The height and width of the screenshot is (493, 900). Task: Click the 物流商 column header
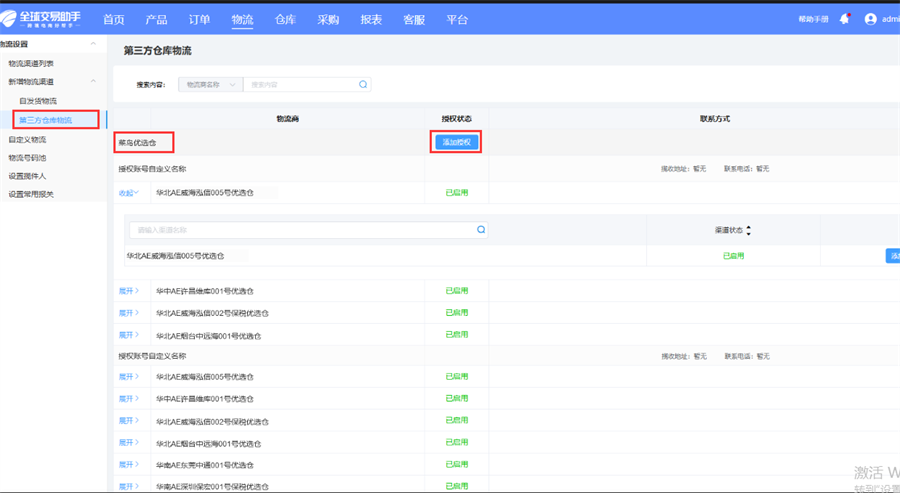pyautogui.click(x=288, y=119)
